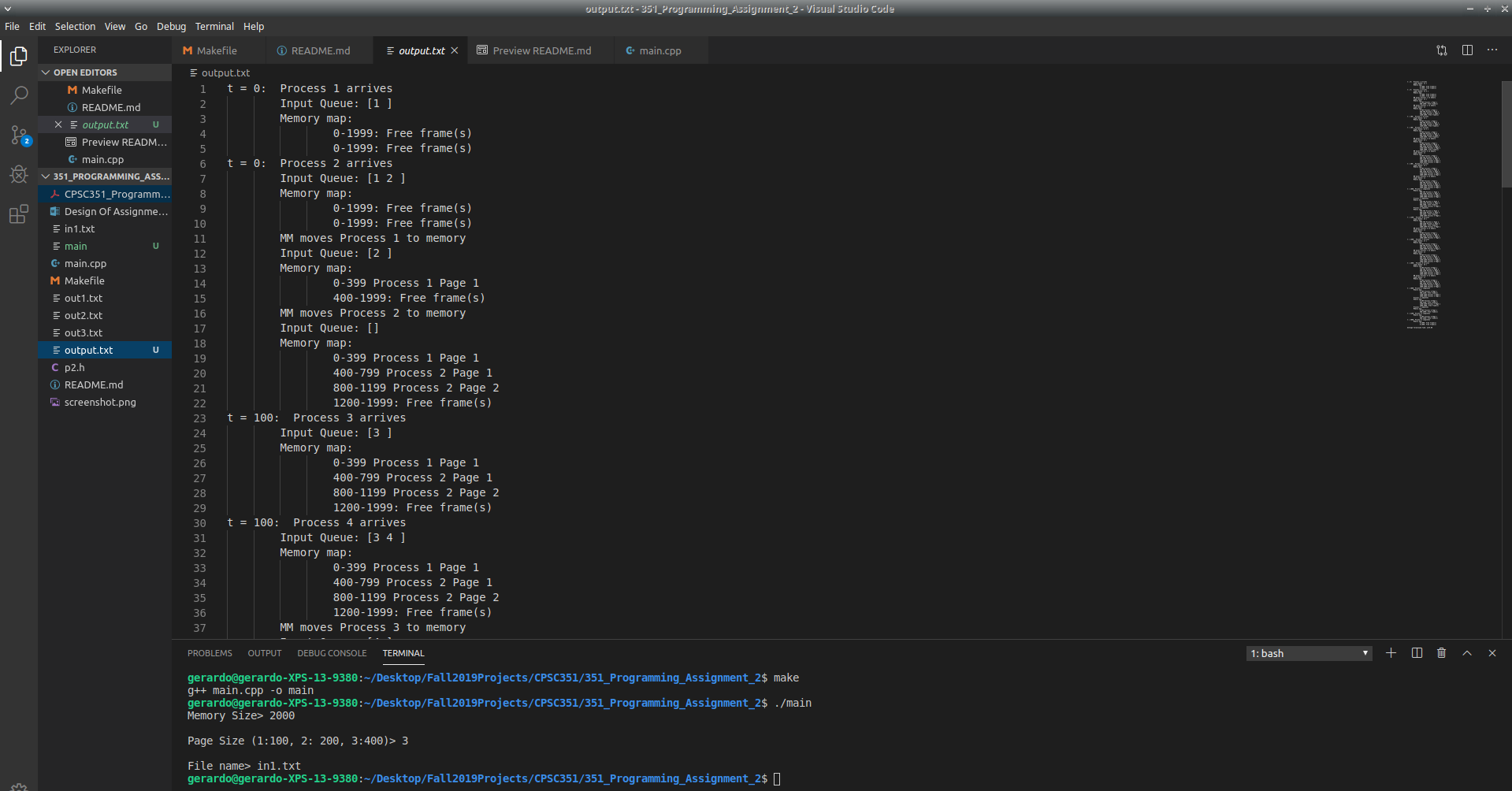Close the output.txt editor tab

(x=455, y=50)
